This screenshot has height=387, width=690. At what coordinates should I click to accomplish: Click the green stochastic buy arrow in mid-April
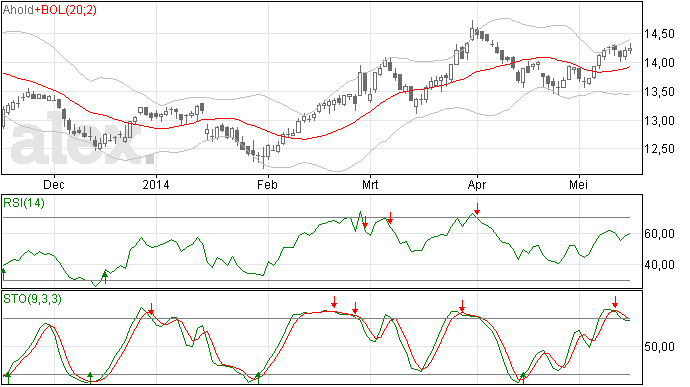coord(523,378)
